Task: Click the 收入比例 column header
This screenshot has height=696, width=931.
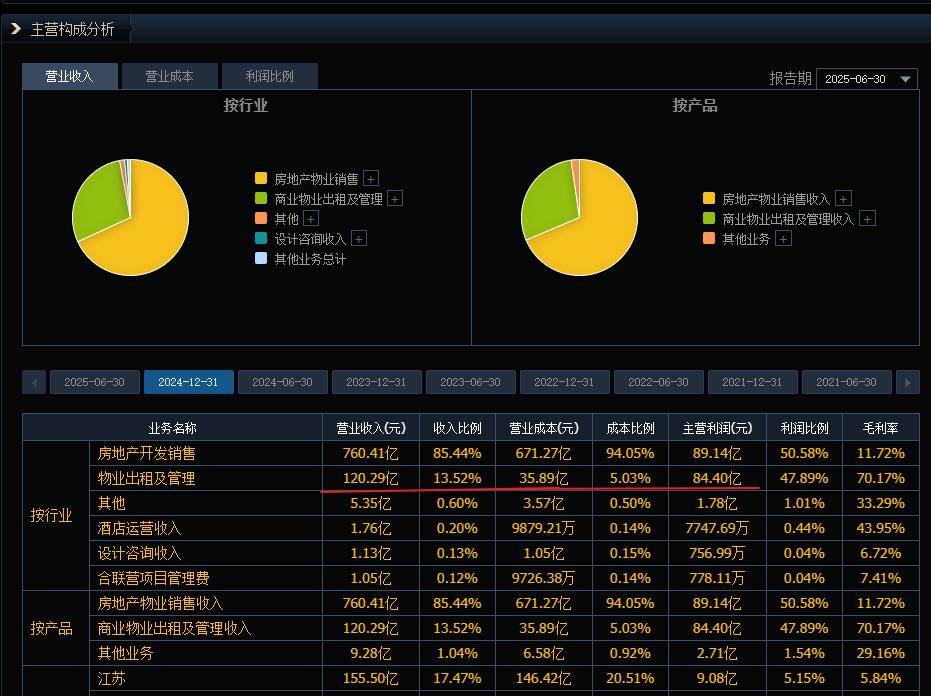Action: 457,428
